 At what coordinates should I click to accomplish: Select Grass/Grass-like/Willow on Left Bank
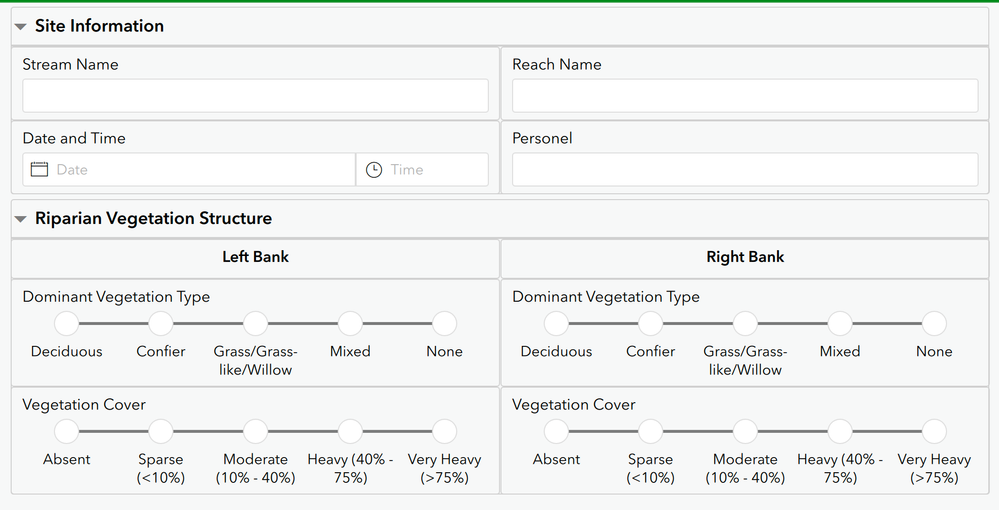[x=255, y=324]
